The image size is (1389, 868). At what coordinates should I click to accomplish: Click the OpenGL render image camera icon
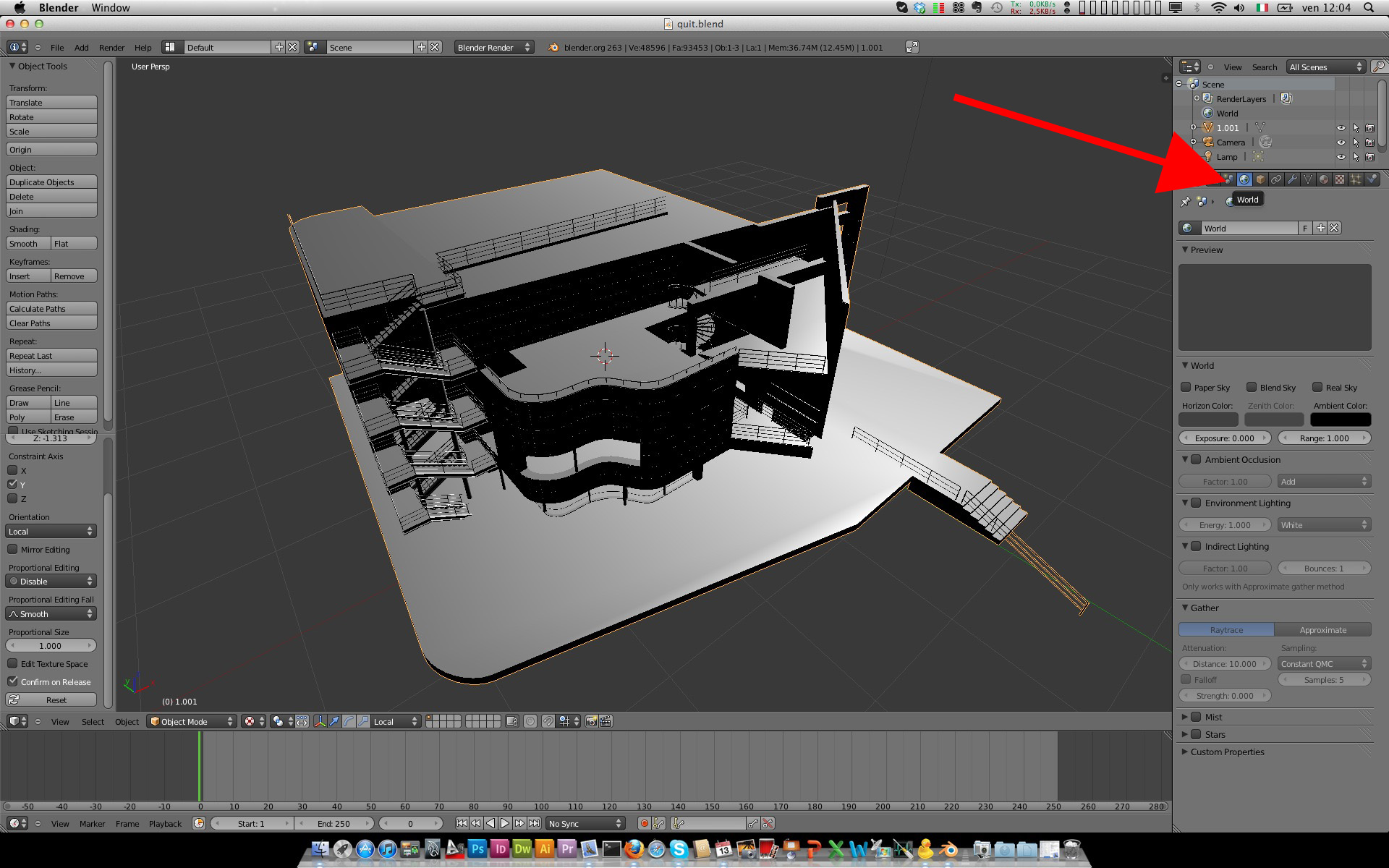click(x=592, y=721)
